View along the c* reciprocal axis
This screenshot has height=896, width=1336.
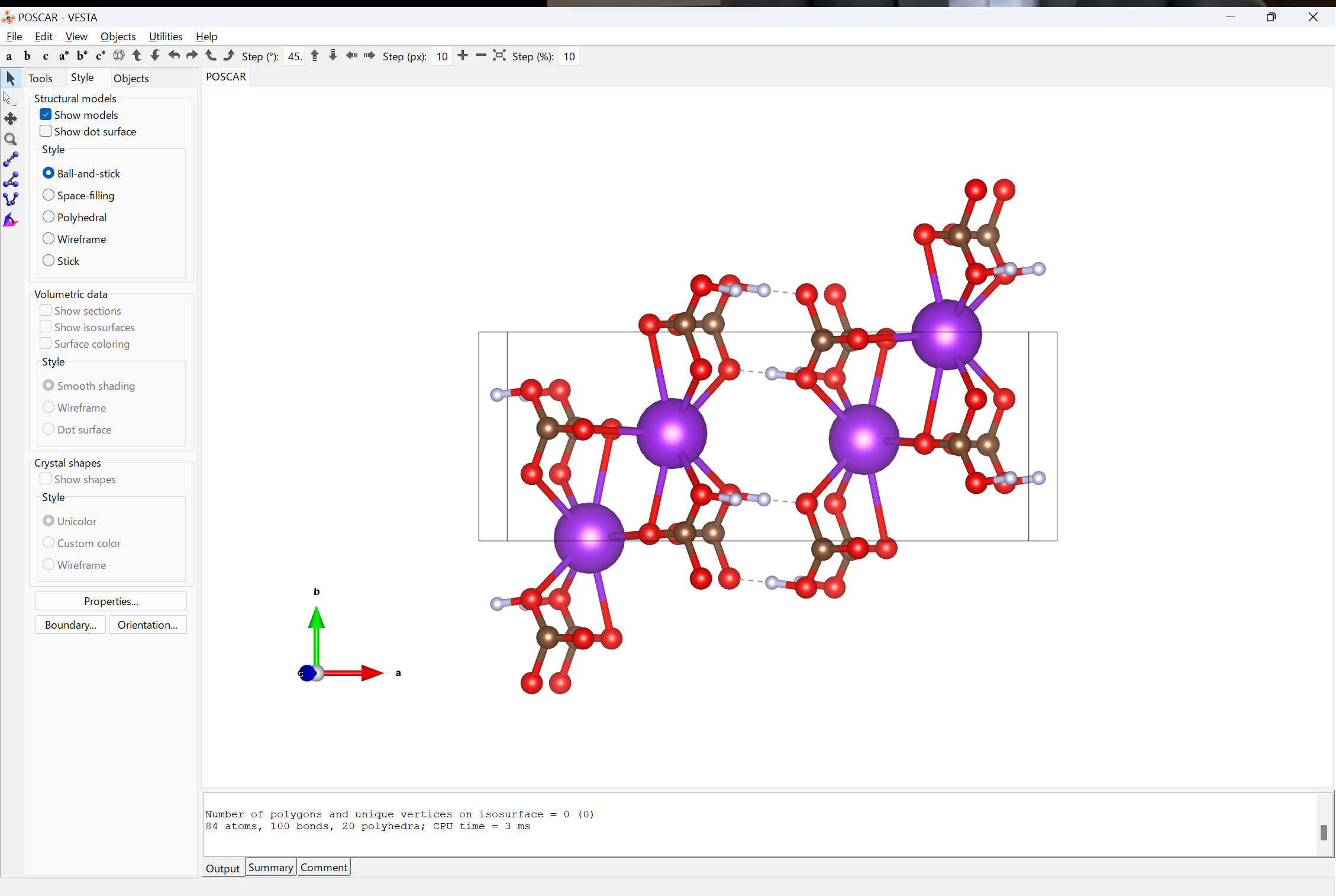click(100, 56)
